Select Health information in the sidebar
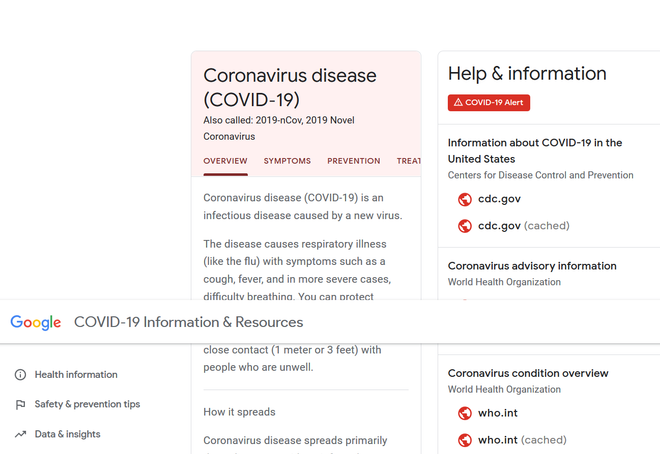 [x=76, y=375]
